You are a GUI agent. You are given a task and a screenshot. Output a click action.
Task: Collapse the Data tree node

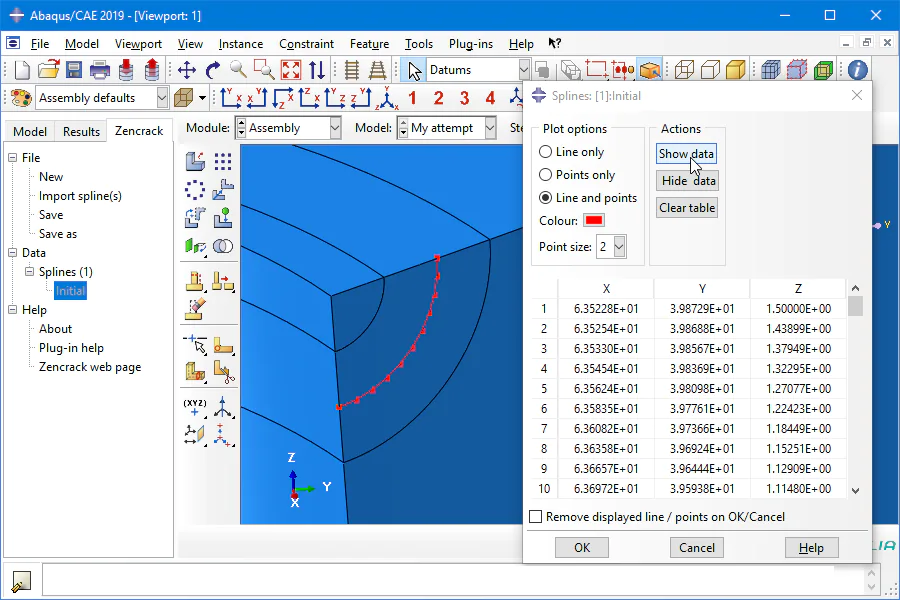(13, 253)
